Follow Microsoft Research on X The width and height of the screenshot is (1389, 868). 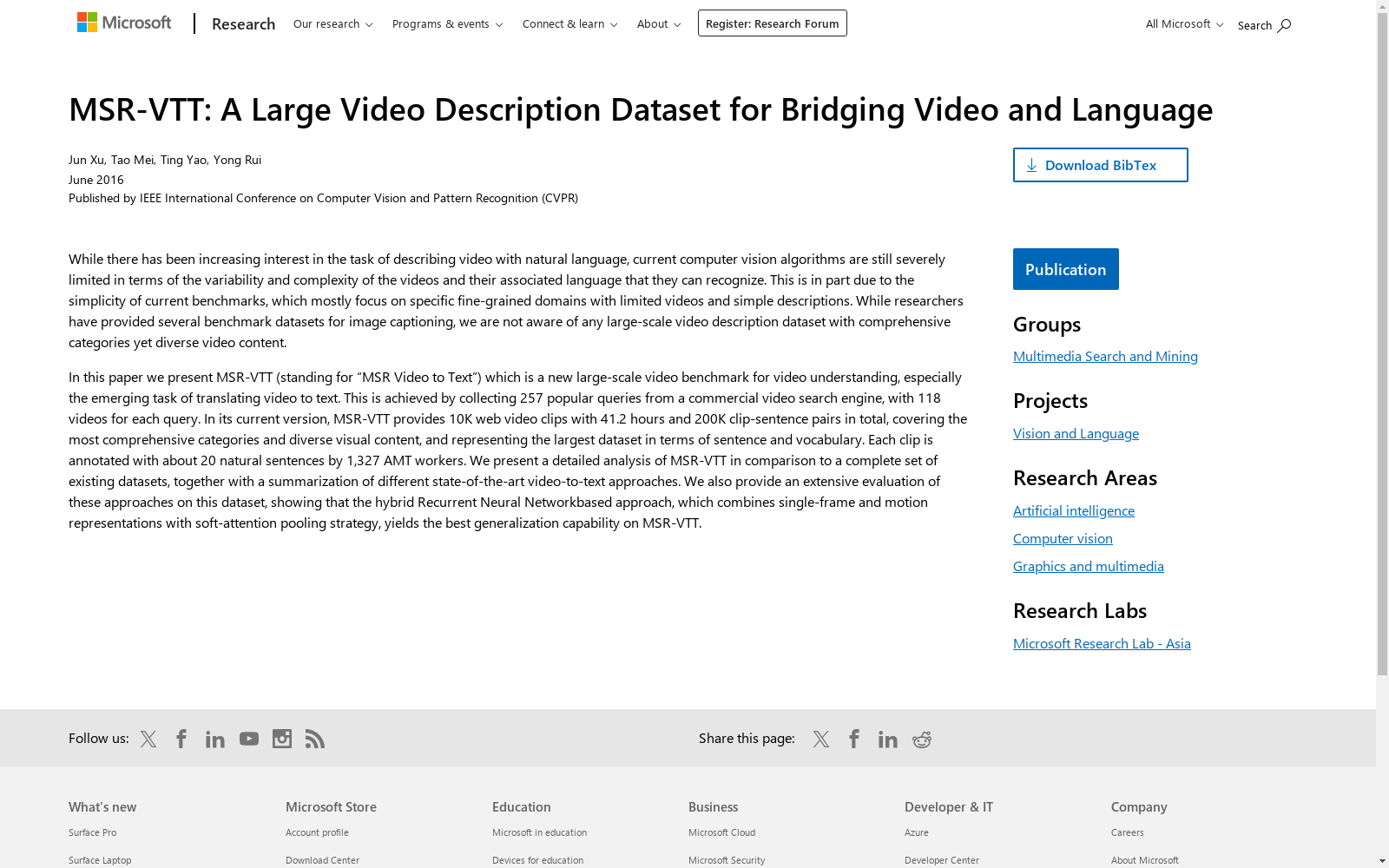click(x=148, y=739)
